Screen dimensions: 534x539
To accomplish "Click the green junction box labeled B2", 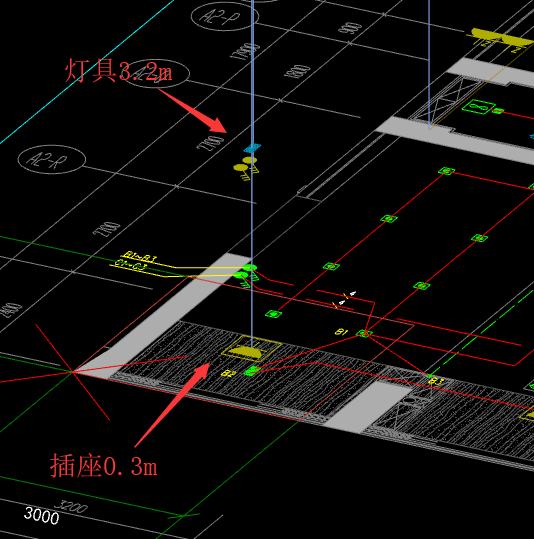I will [x=252, y=371].
